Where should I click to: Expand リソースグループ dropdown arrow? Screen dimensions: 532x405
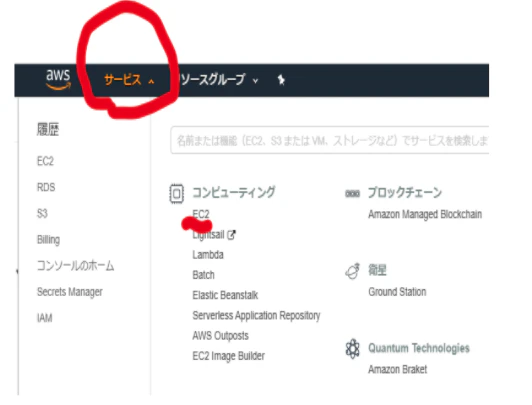(255, 81)
